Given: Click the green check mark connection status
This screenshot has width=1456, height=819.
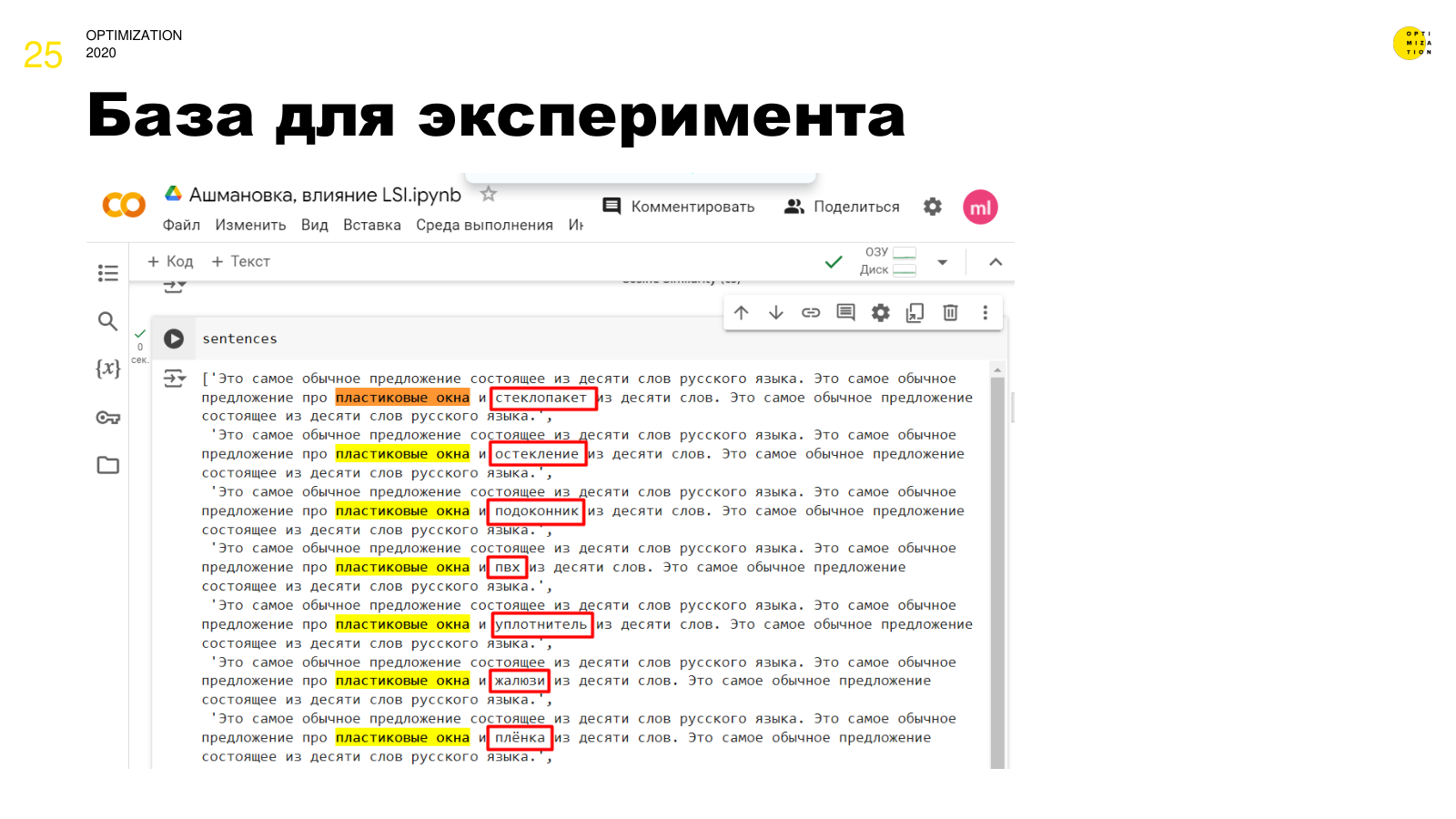Looking at the screenshot, I should click(833, 262).
